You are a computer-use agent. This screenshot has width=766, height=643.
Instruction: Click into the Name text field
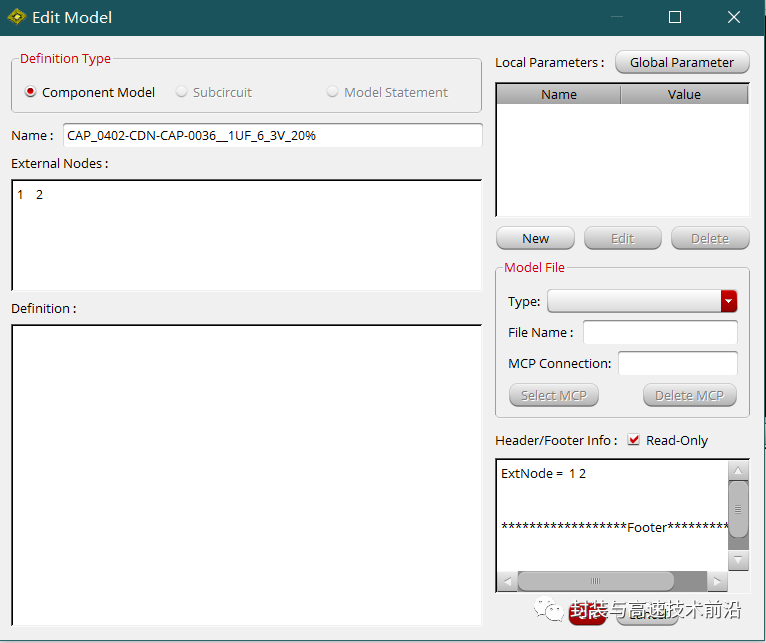point(273,135)
